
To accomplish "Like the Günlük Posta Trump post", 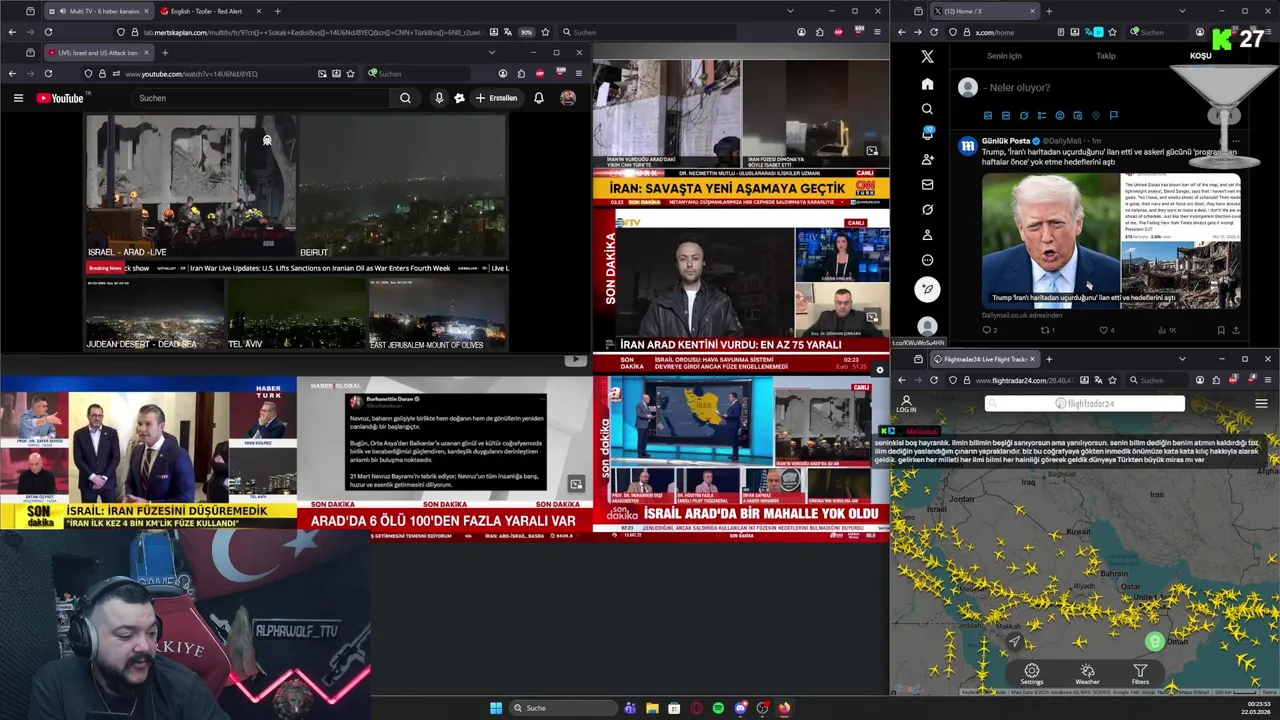I will pos(1105,330).
